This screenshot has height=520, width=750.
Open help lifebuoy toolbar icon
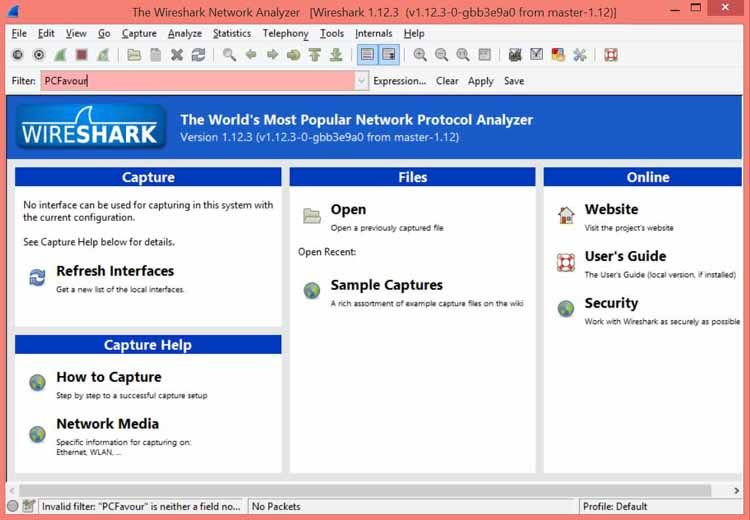pos(610,55)
